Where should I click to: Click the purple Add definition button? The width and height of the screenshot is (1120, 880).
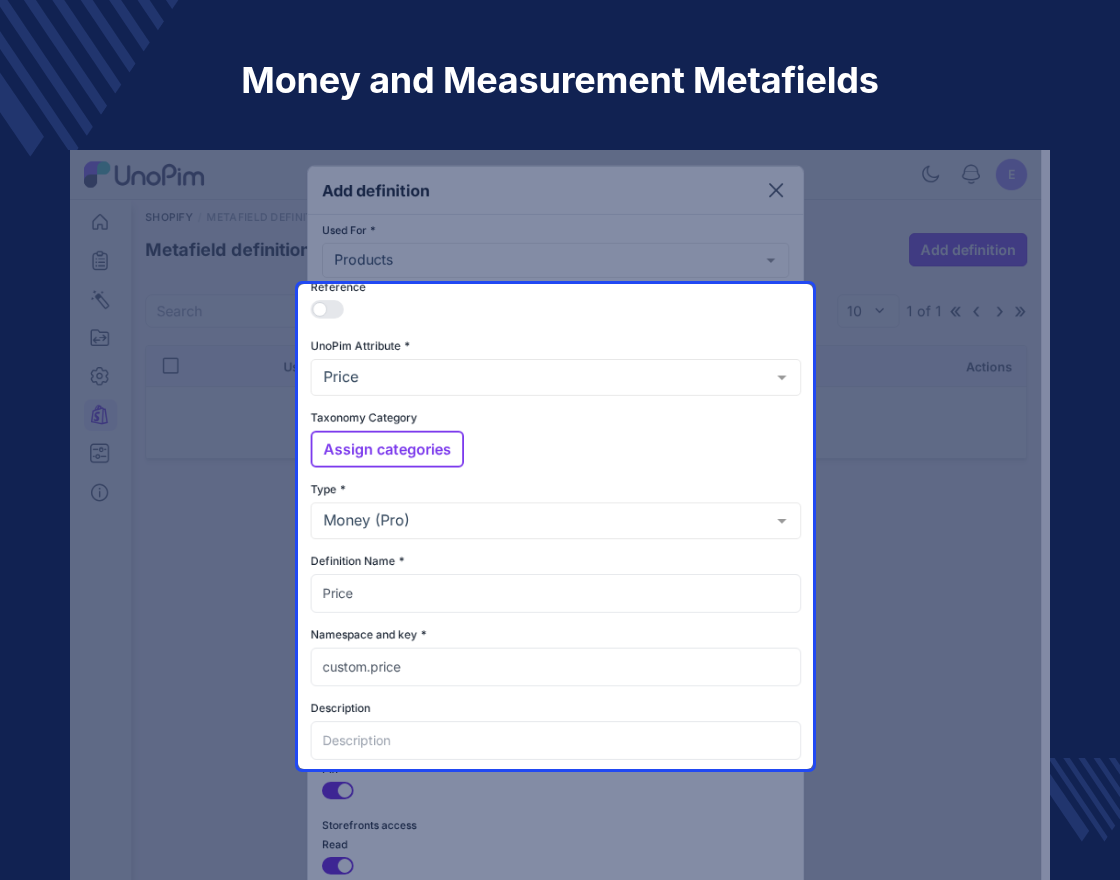pyautogui.click(x=968, y=250)
